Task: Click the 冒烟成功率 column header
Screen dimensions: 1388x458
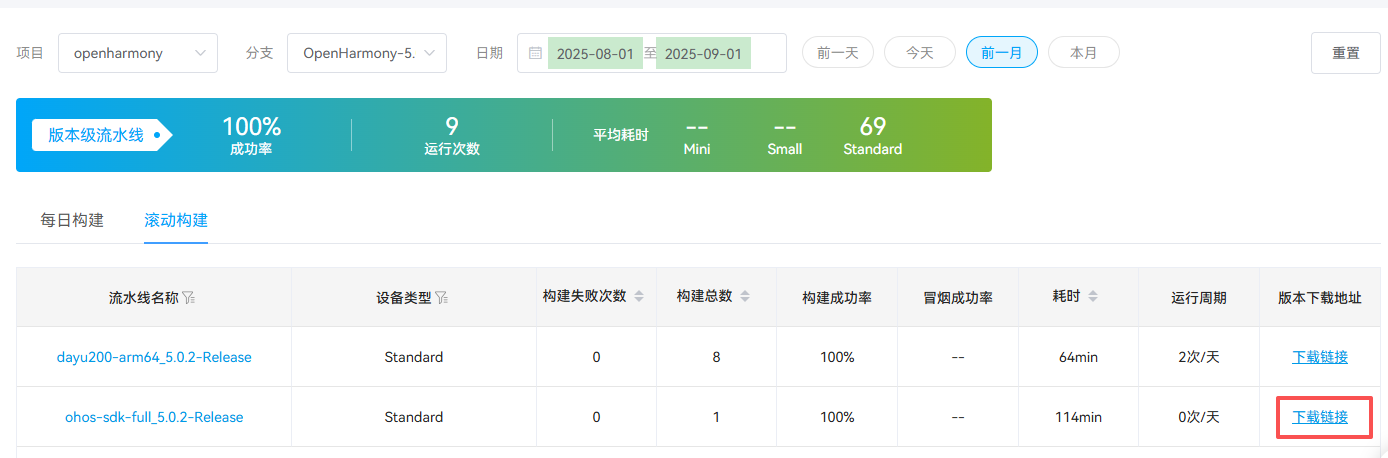Action: (x=958, y=297)
